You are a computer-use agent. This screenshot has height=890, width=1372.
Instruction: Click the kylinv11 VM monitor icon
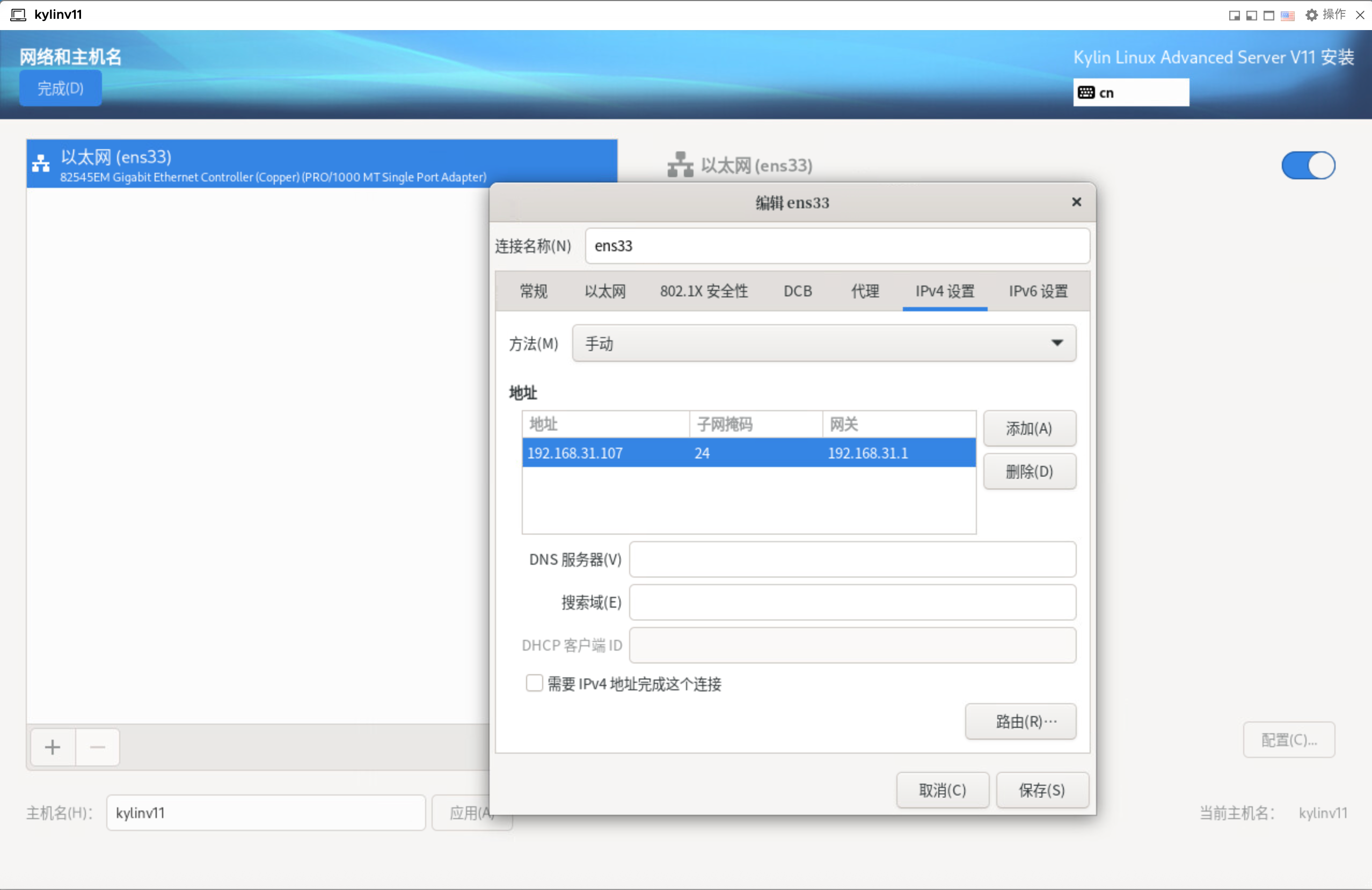tap(18, 14)
